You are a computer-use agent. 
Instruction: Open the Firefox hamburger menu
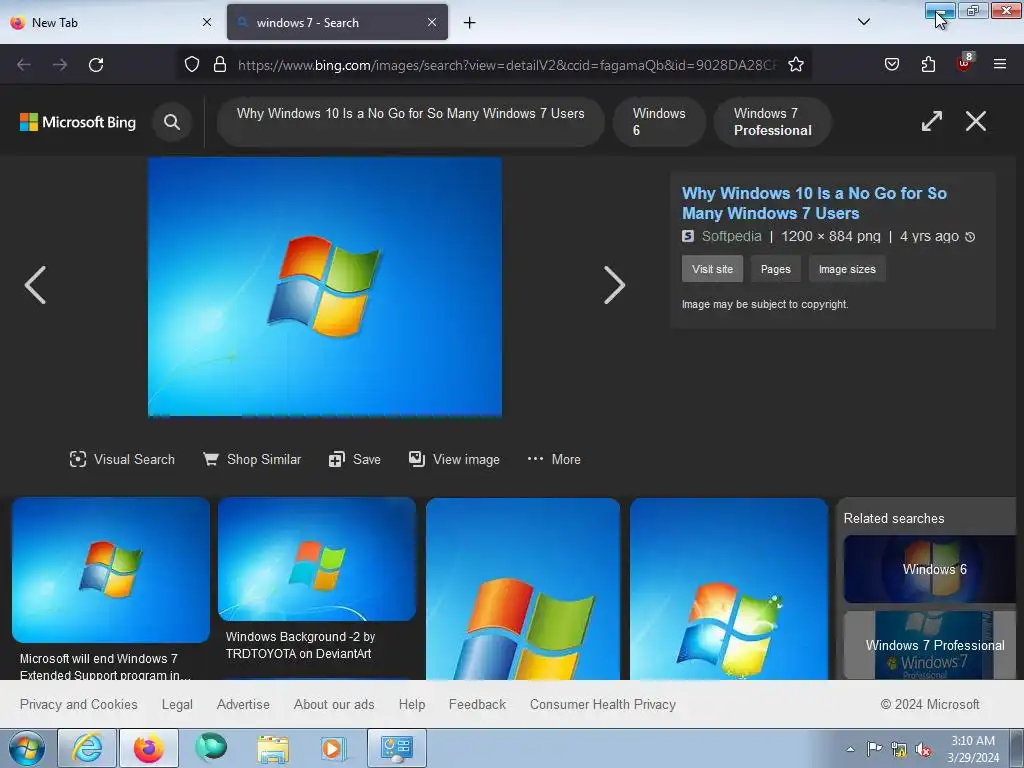coord(1000,64)
